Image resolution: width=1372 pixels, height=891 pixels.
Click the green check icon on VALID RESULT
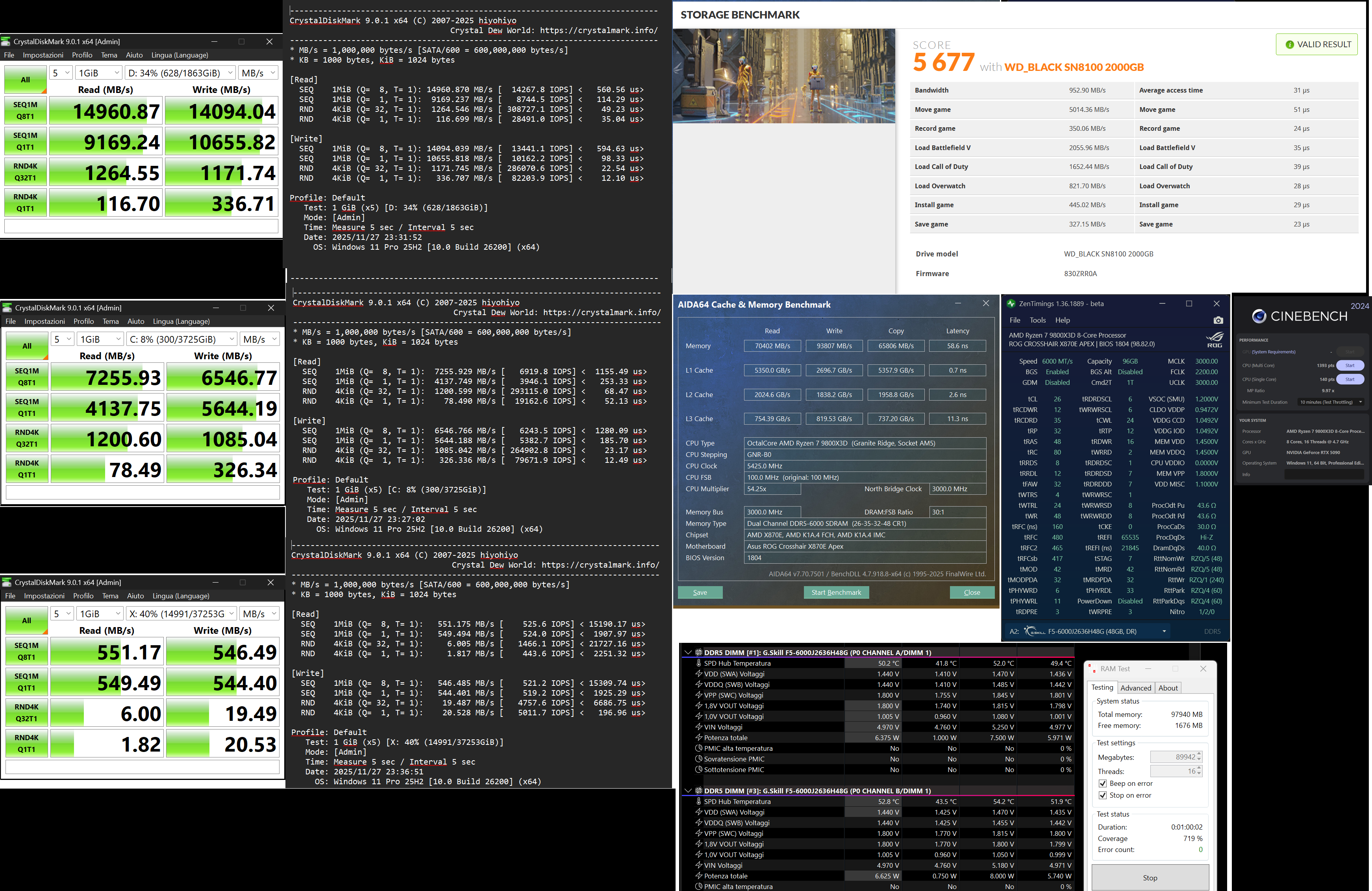[x=1290, y=45]
